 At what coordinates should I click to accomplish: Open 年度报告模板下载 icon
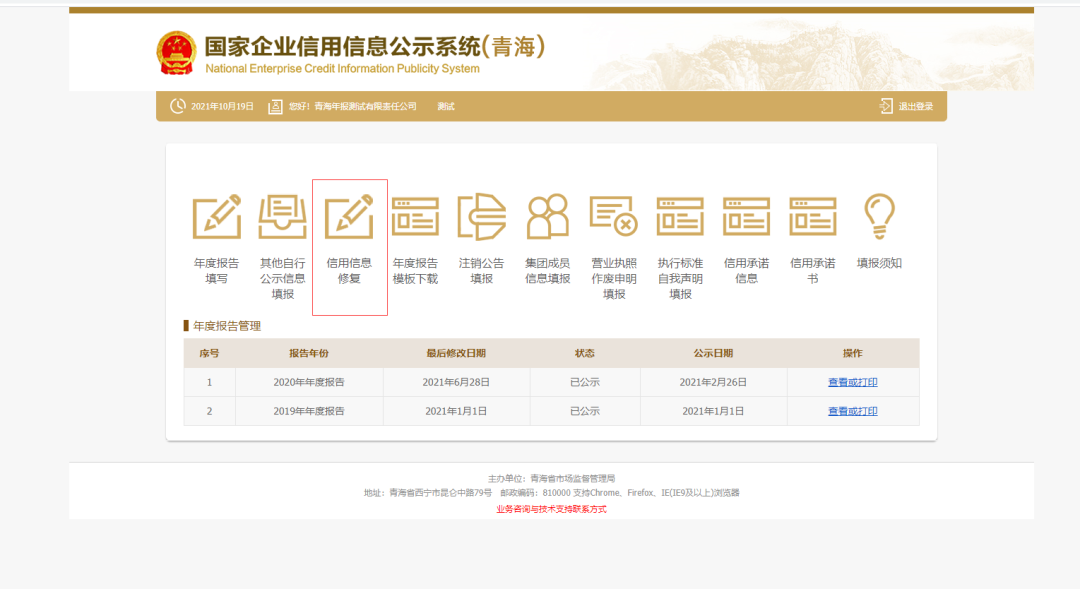415,217
